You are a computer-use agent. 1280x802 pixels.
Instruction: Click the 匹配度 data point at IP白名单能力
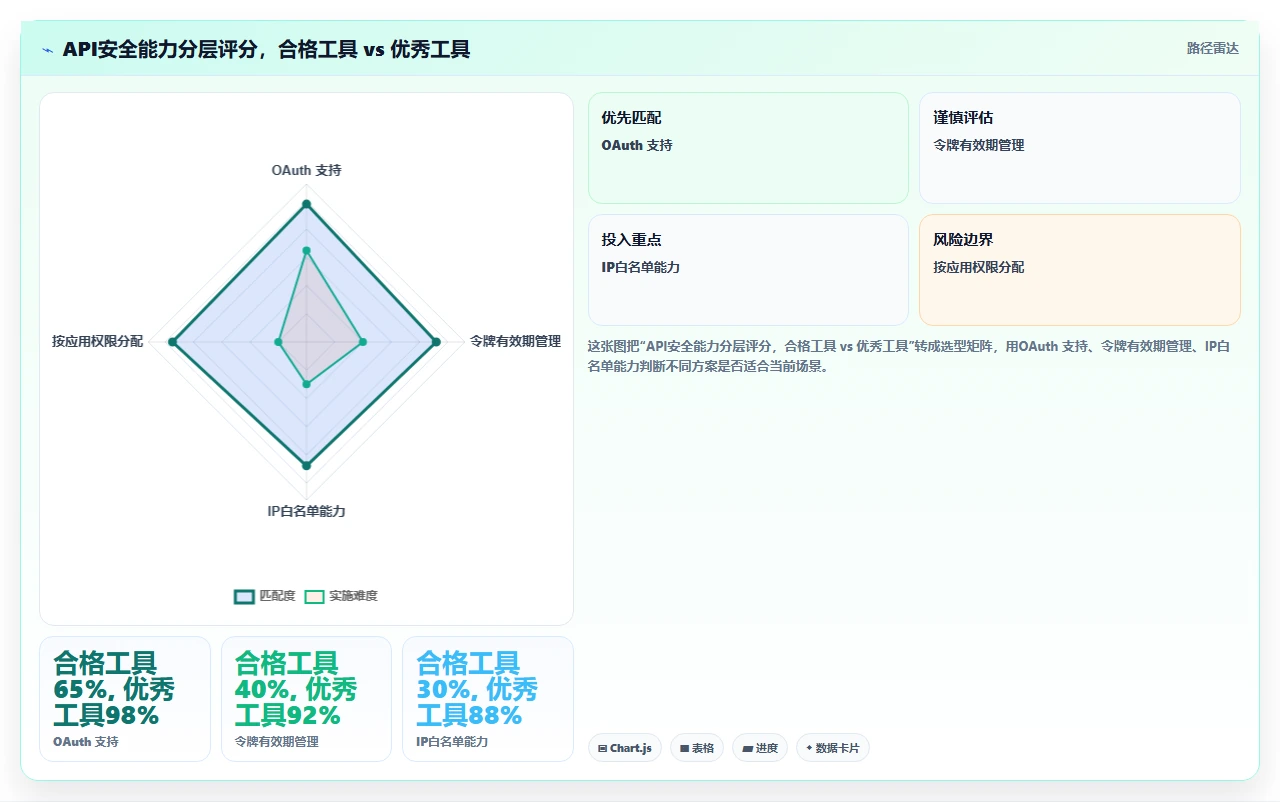306,465
